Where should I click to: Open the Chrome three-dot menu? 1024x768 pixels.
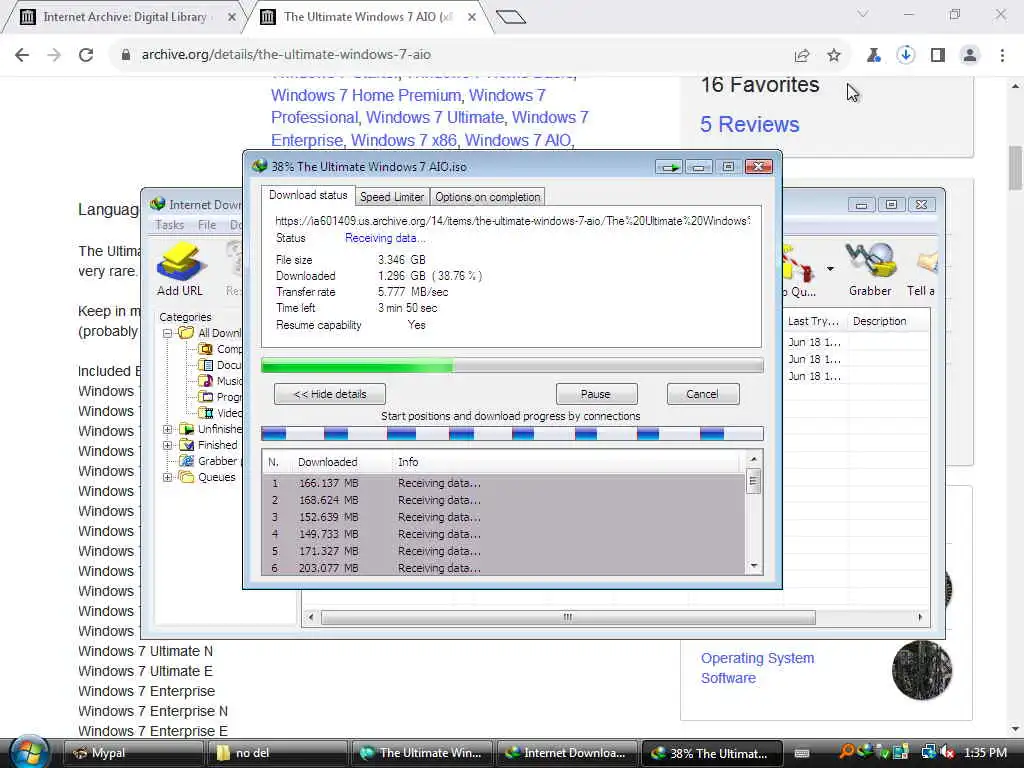coord(1002,55)
